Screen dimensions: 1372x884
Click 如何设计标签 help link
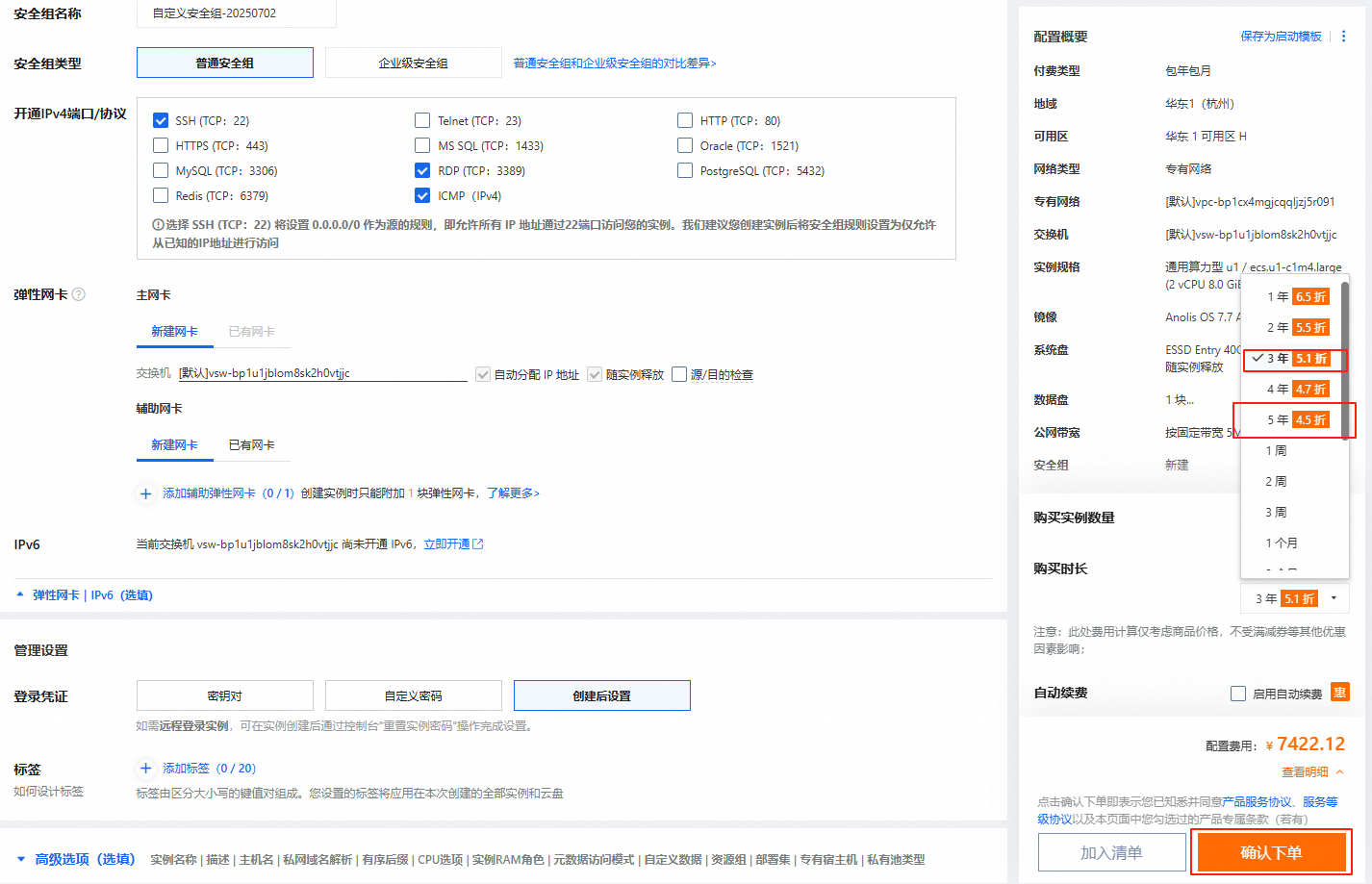tap(48, 792)
